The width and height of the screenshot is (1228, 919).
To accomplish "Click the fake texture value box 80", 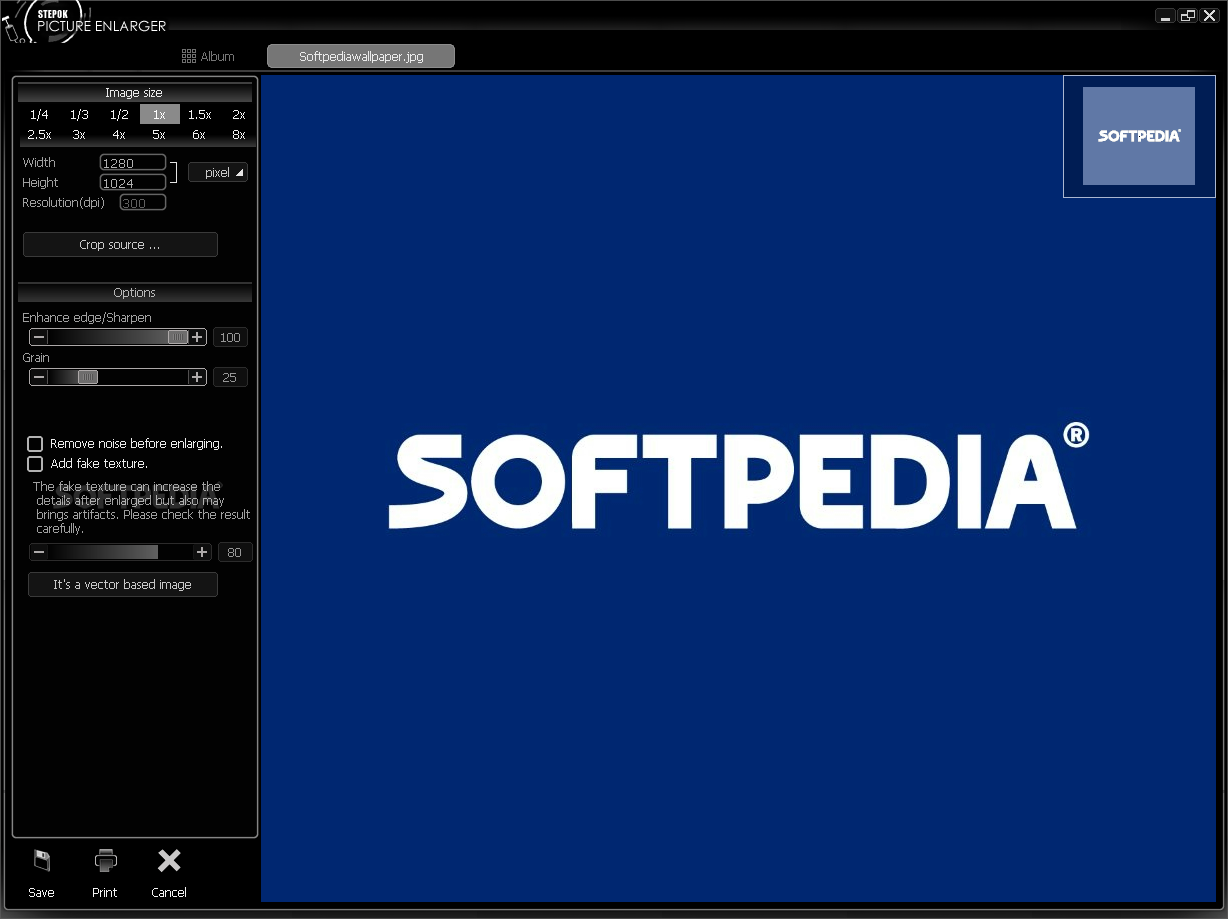I will pos(235,552).
